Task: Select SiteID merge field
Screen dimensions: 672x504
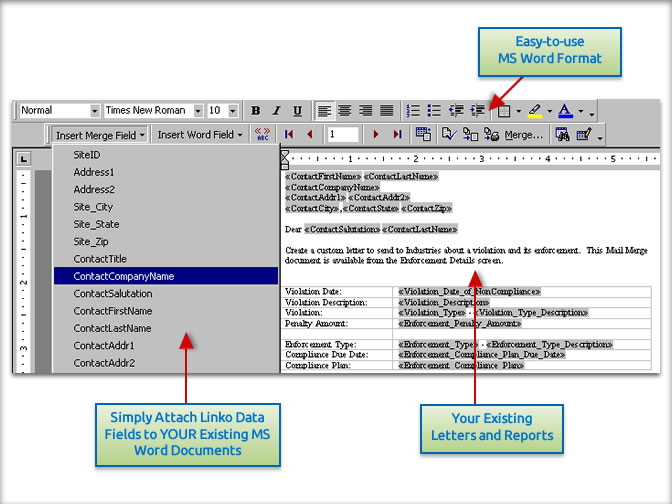Action: click(x=166, y=155)
